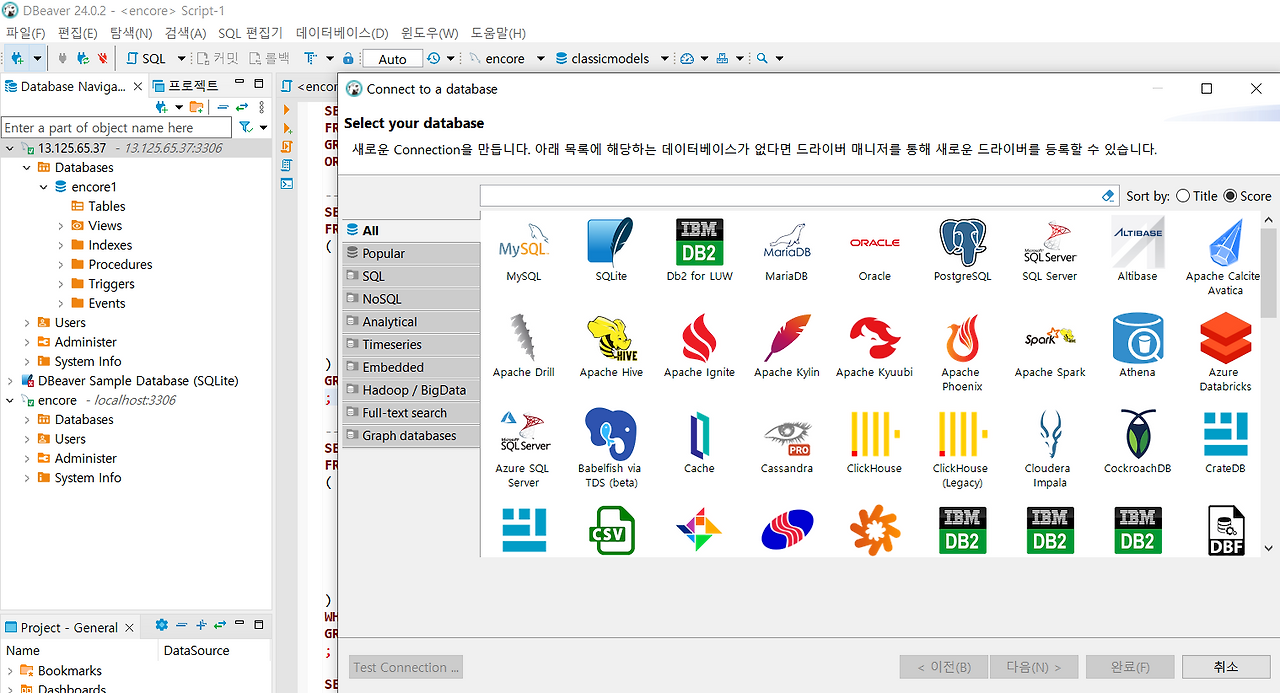This screenshot has width=1280, height=693.
Task: Pick the SQL Server driver
Action: pyautogui.click(x=1049, y=250)
